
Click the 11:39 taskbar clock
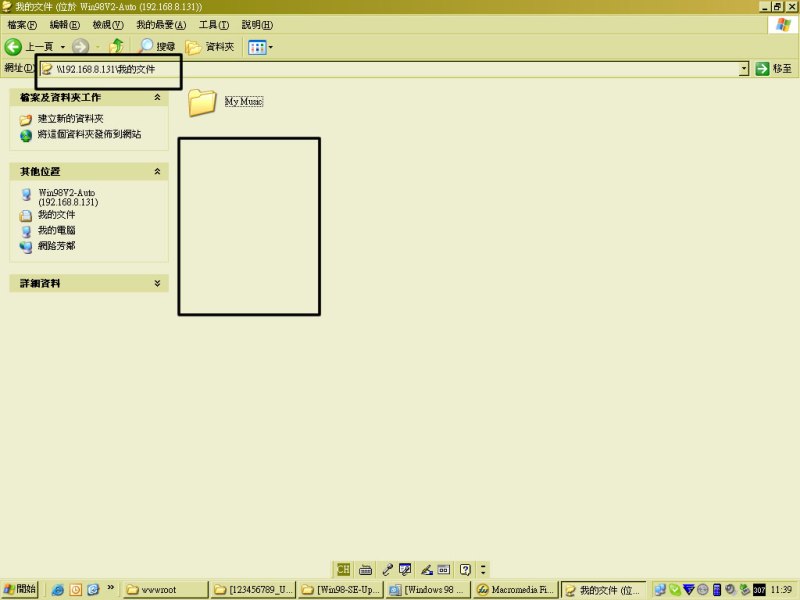coord(781,590)
